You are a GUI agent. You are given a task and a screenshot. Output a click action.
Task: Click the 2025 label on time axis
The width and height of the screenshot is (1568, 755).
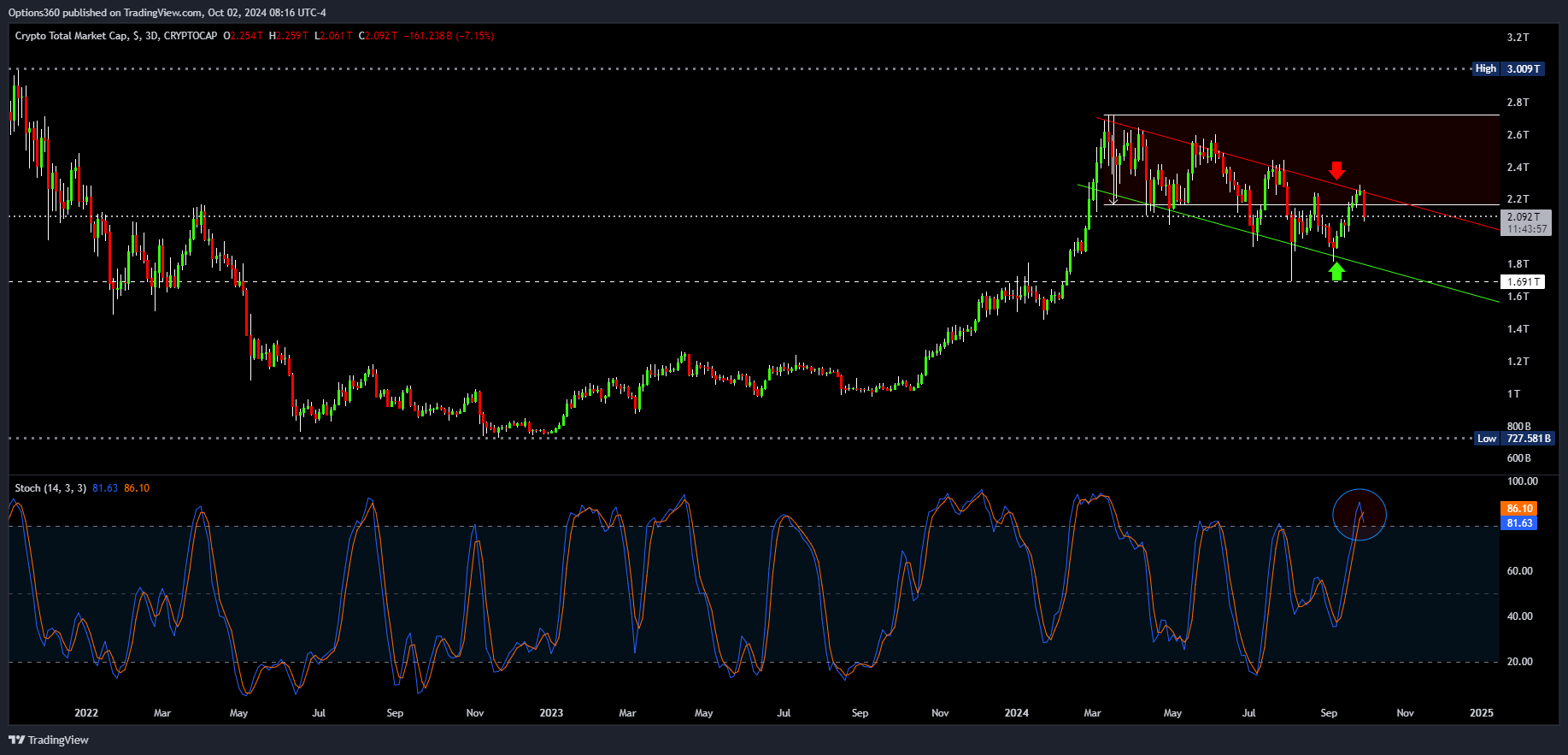point(1481,713)
